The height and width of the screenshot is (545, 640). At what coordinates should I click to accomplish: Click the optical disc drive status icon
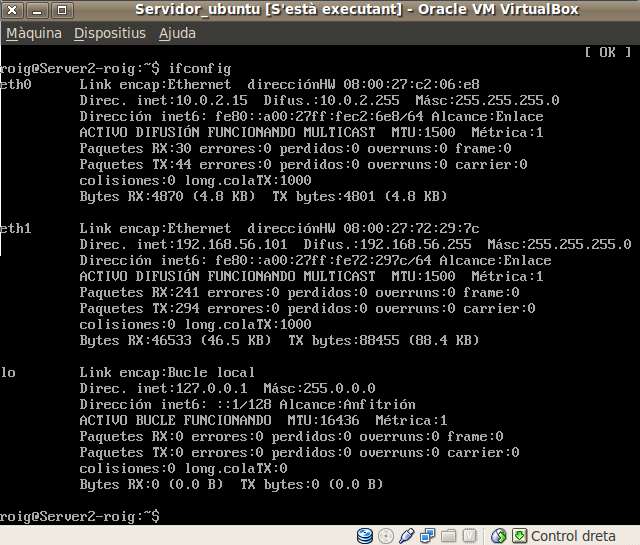tap(385, 535)
